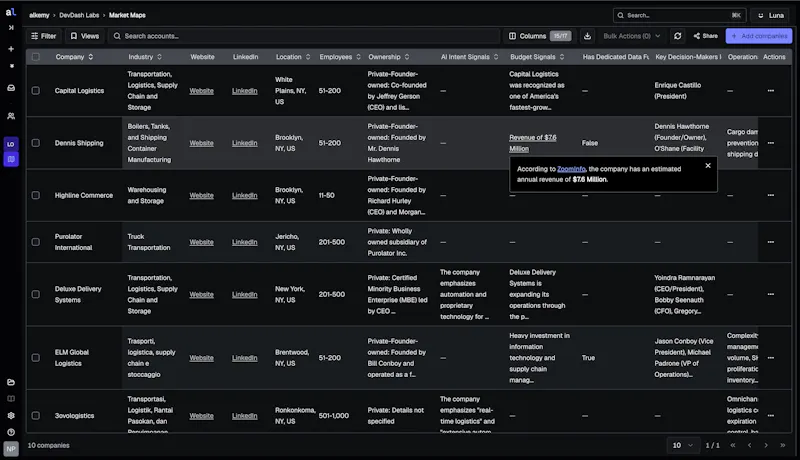Open the Filter panel

[x=44, y=36]
